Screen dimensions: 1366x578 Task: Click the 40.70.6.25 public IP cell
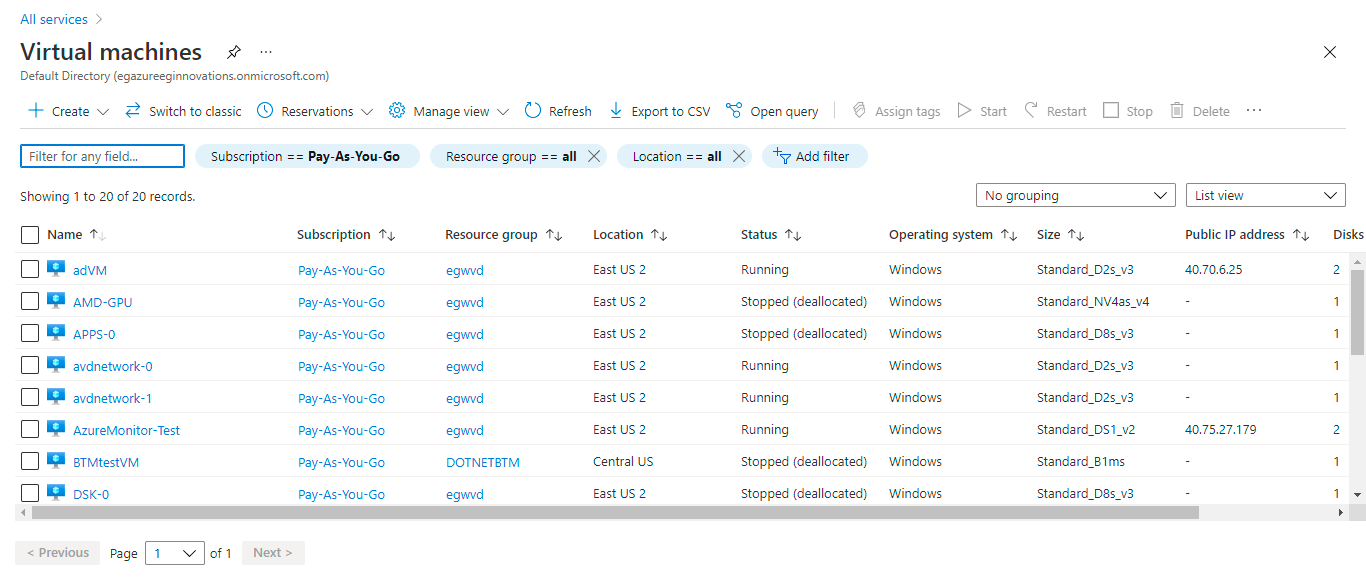[1214, 270]
